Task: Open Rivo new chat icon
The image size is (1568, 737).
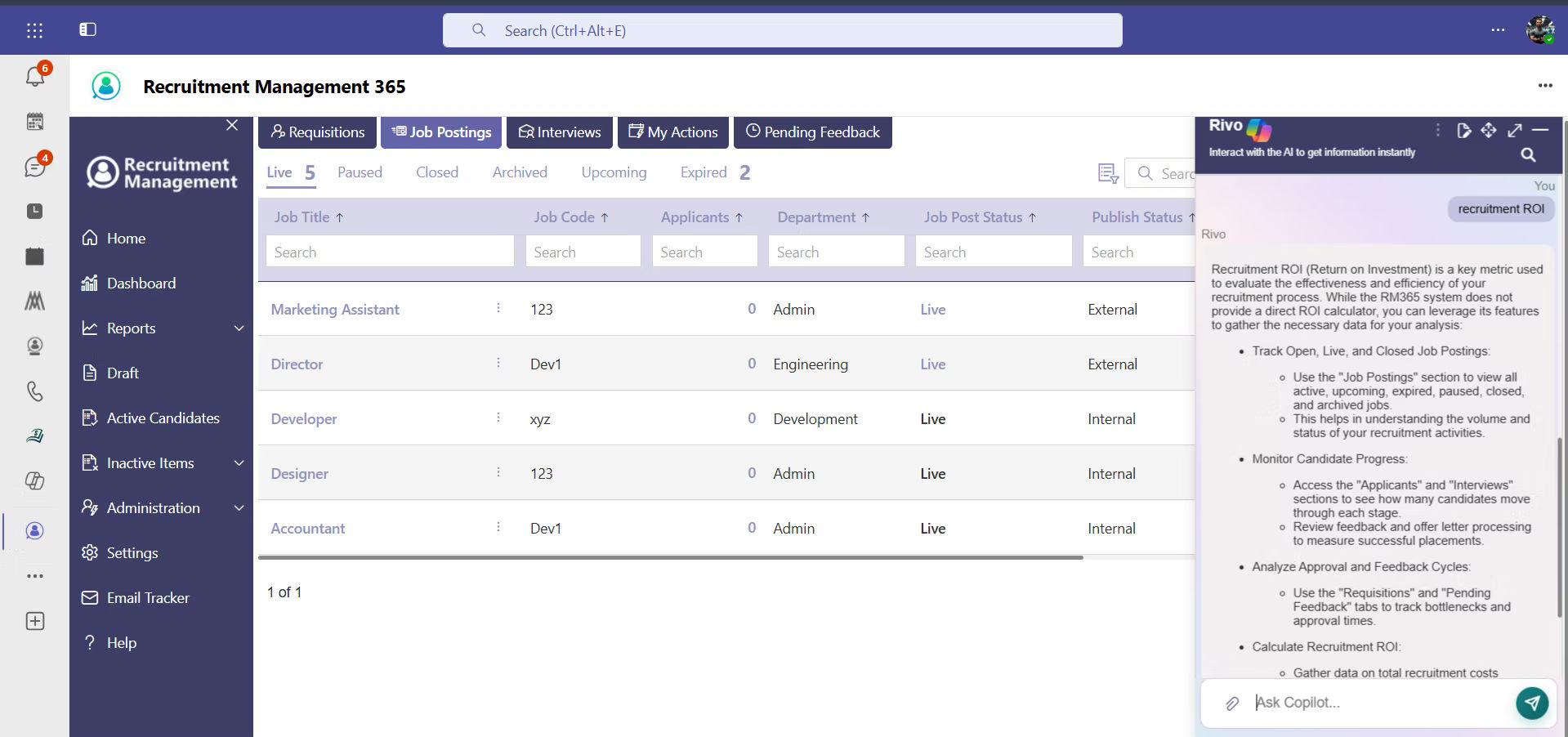Action: pos(1463,131)
